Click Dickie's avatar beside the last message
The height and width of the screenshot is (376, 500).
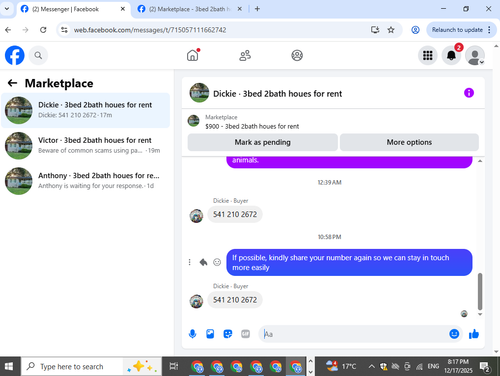click(196, 301)
